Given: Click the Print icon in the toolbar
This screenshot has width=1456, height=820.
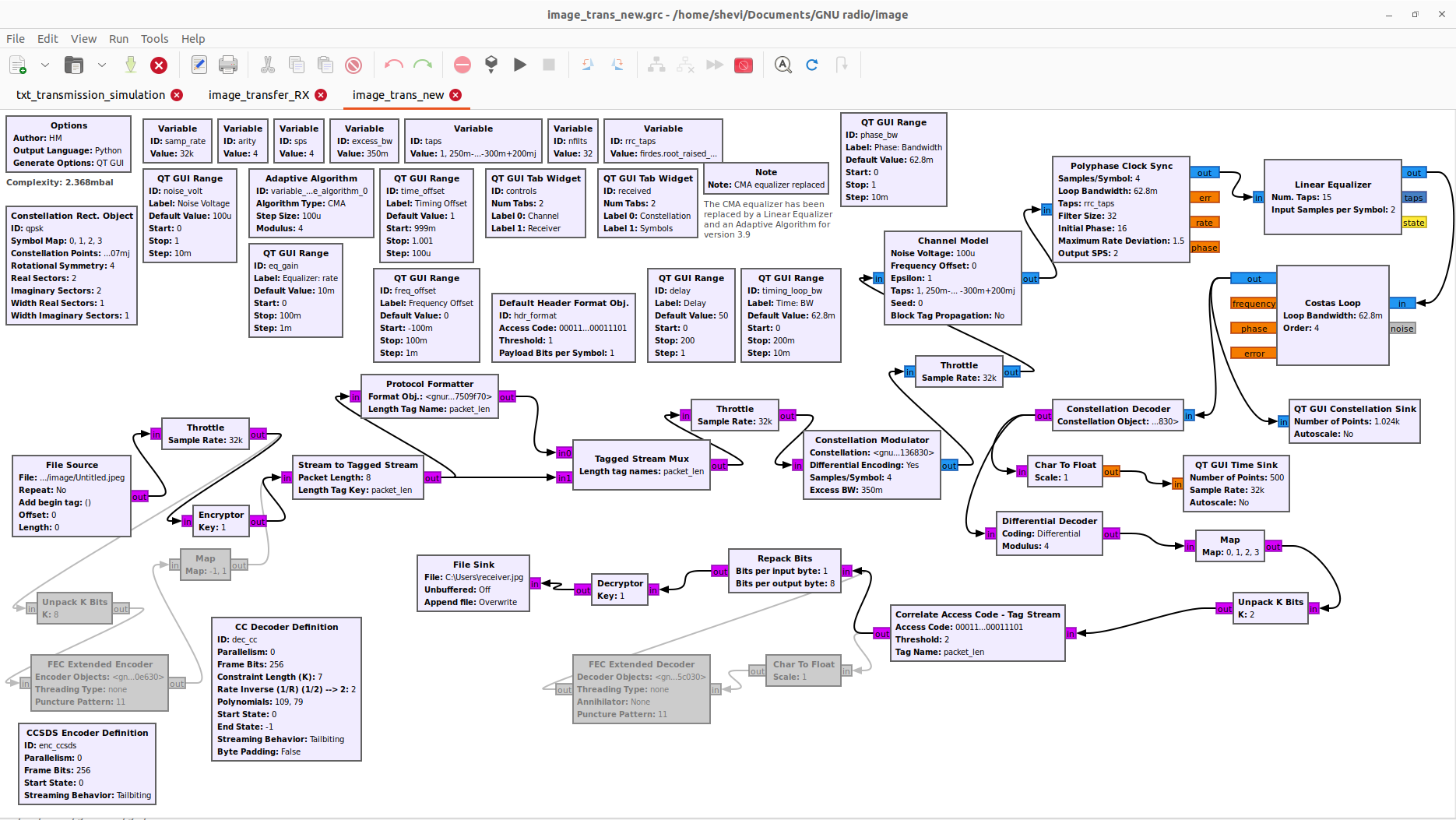Looking at the screenshot, I should pos(228,65).
